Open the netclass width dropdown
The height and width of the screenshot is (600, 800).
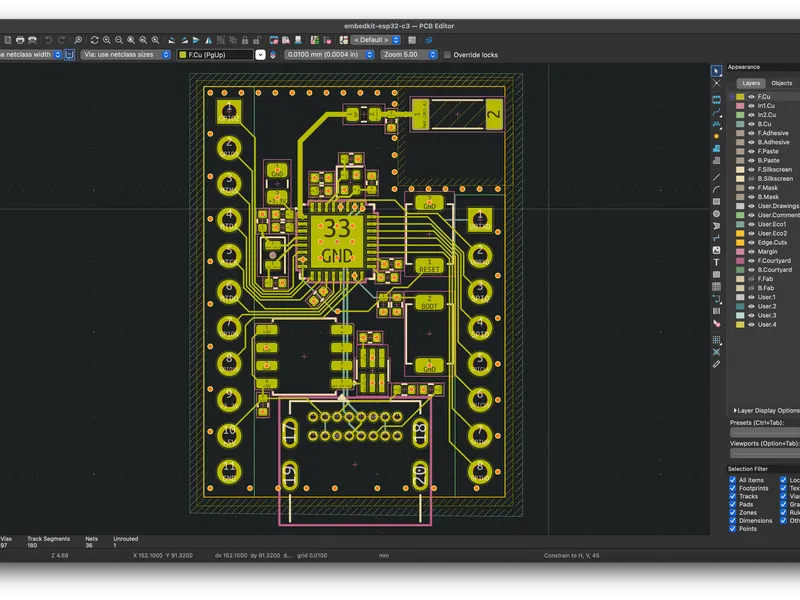tap(31, 55)
